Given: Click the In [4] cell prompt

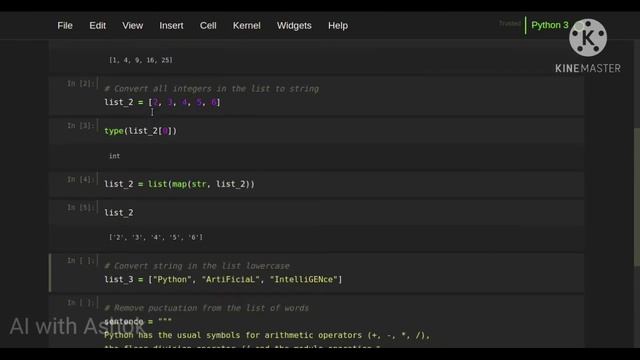Looking at the screenshot, I should point(82,180).
